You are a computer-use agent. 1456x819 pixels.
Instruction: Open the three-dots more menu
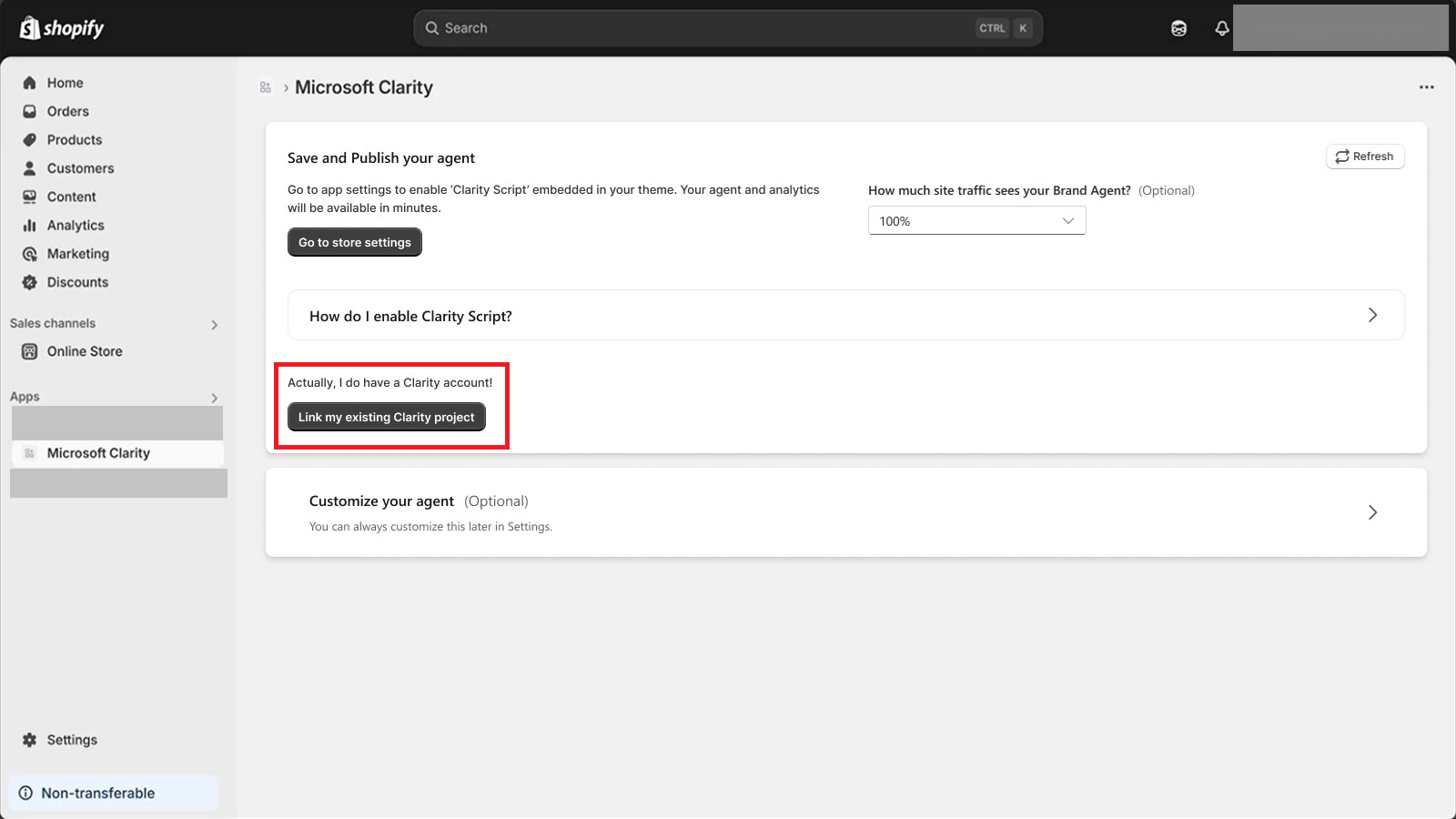pyautogui.click(x=1426, y=87)
